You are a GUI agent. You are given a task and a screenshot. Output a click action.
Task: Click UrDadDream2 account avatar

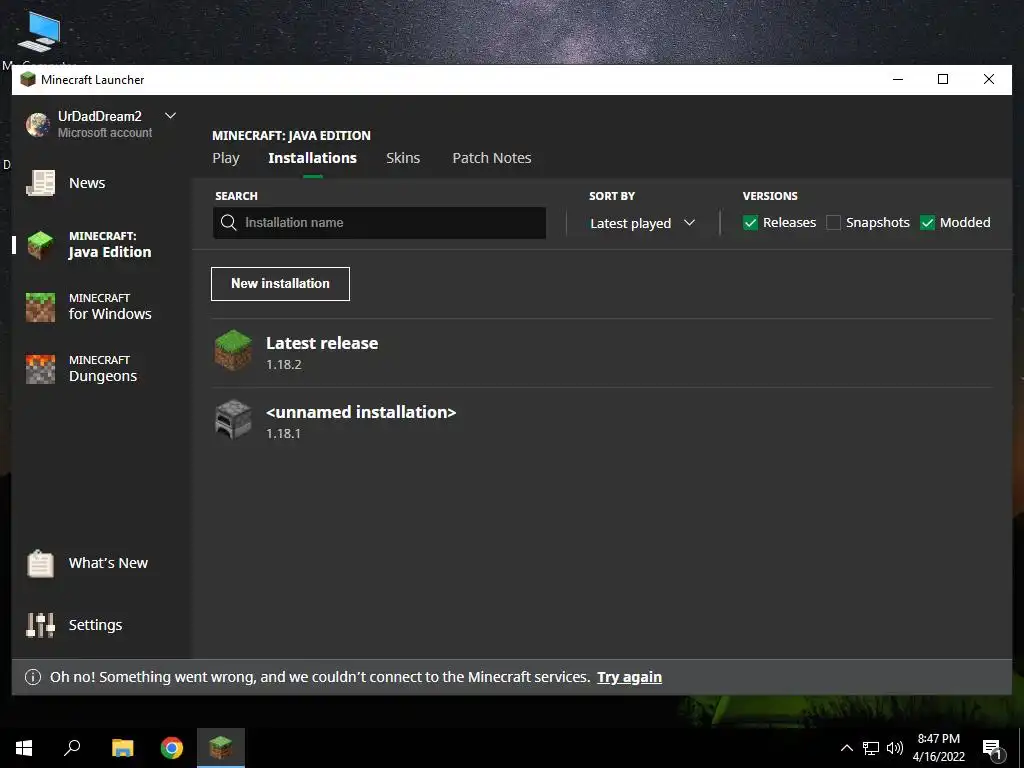[x=38, y=124]
